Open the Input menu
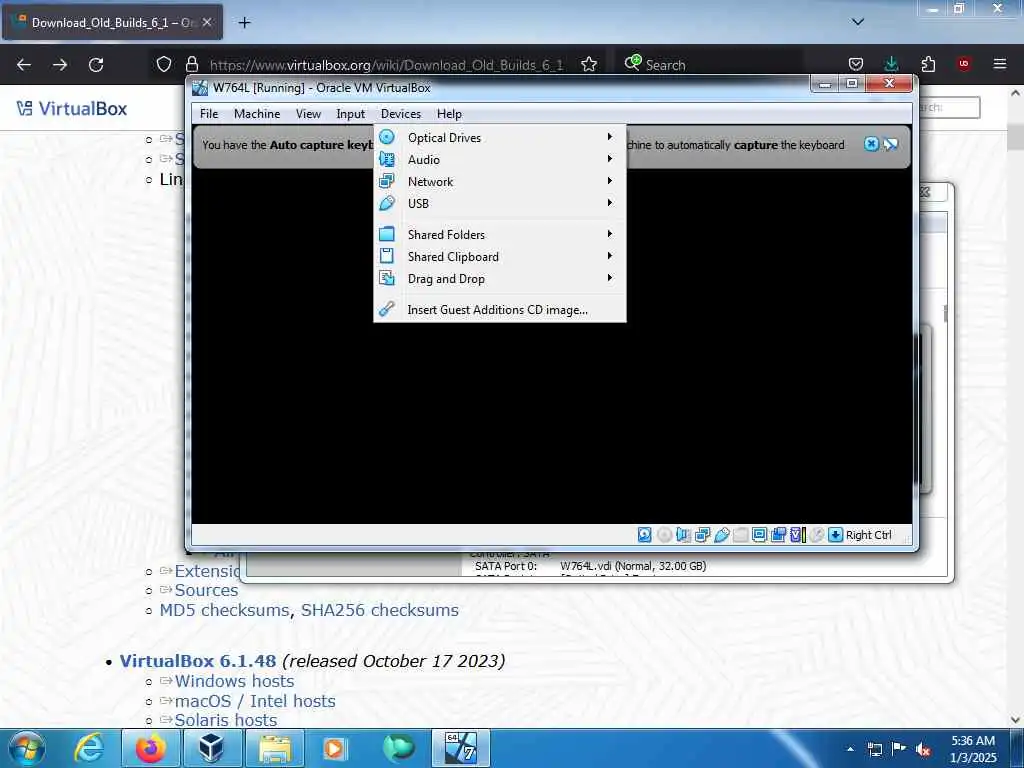 [351, 114]
